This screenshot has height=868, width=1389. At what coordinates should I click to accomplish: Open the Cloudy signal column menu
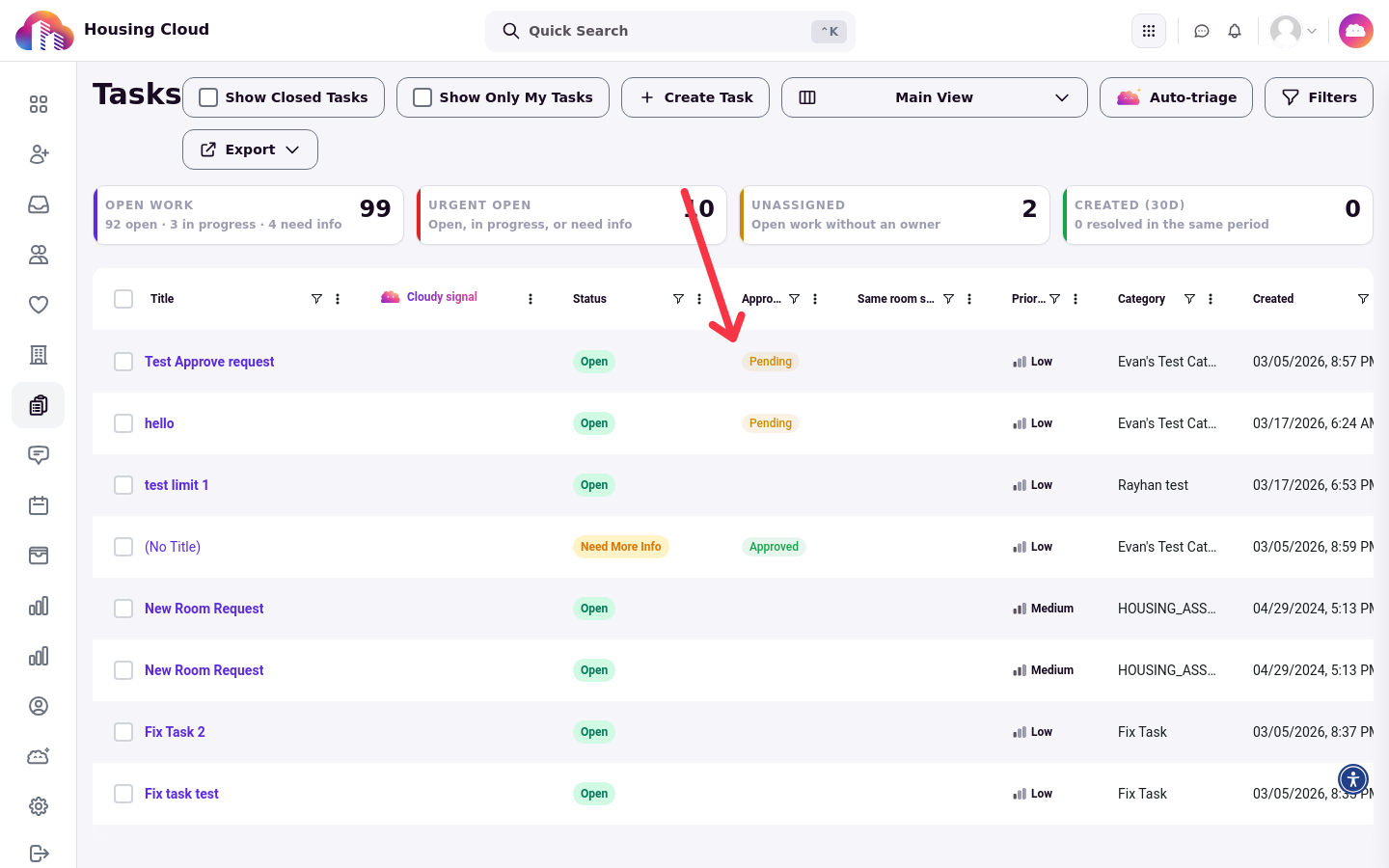coord(531,299)
